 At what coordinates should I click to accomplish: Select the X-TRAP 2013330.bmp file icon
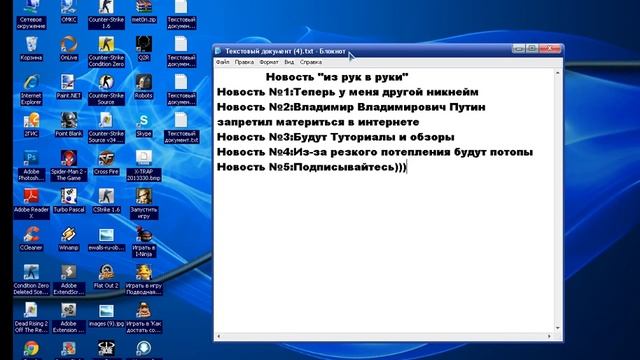pos(144,166)
